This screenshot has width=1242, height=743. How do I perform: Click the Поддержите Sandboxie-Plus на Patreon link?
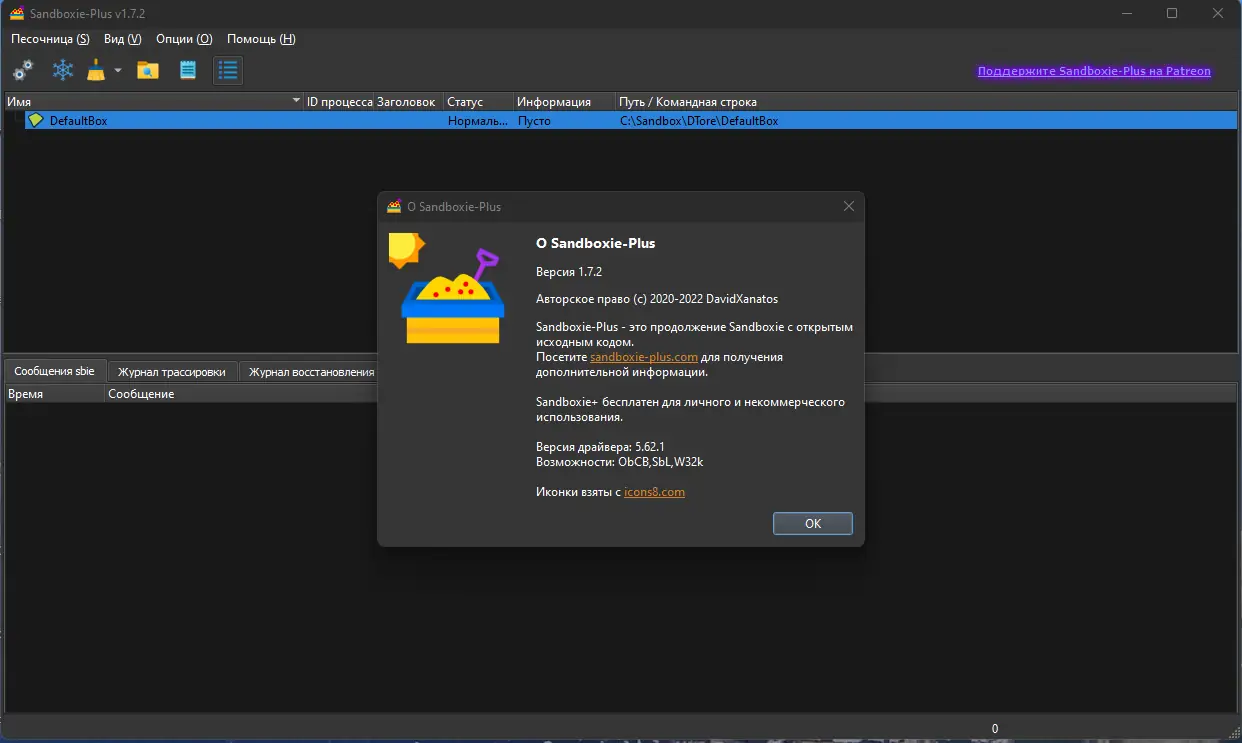pyautogui.click(x=1094, y=71)
